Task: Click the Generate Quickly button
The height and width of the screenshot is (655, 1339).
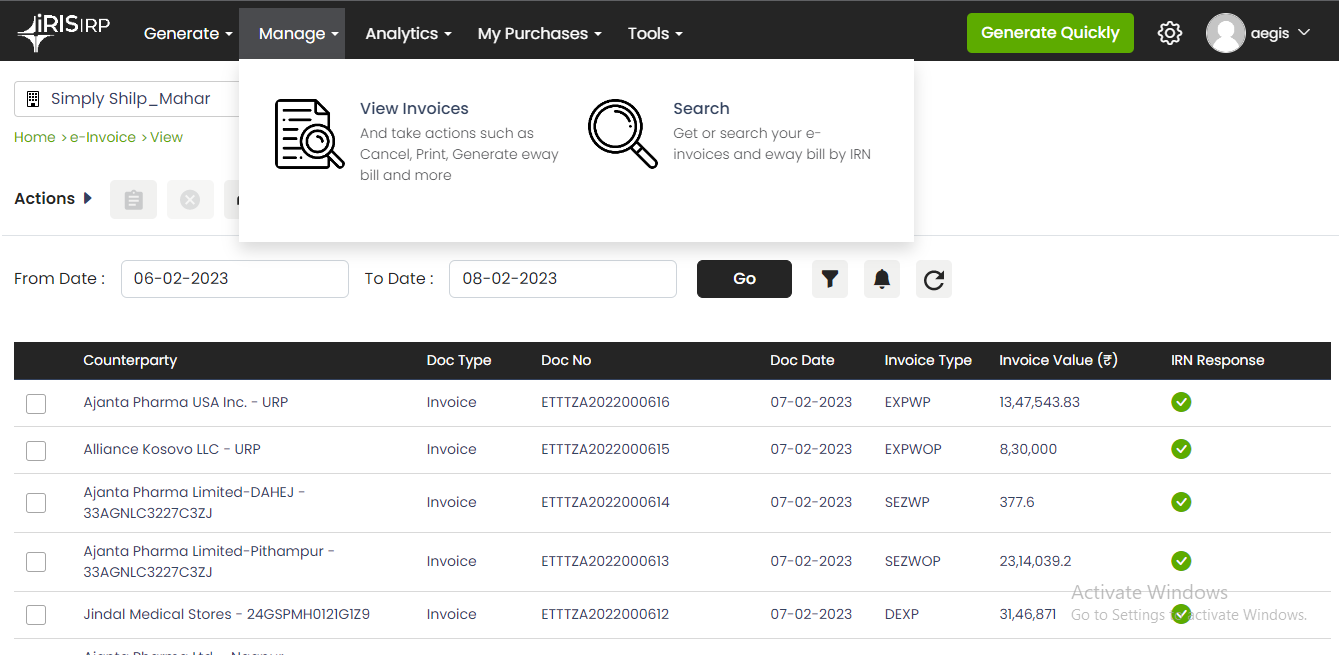Action: point(1050,33)
